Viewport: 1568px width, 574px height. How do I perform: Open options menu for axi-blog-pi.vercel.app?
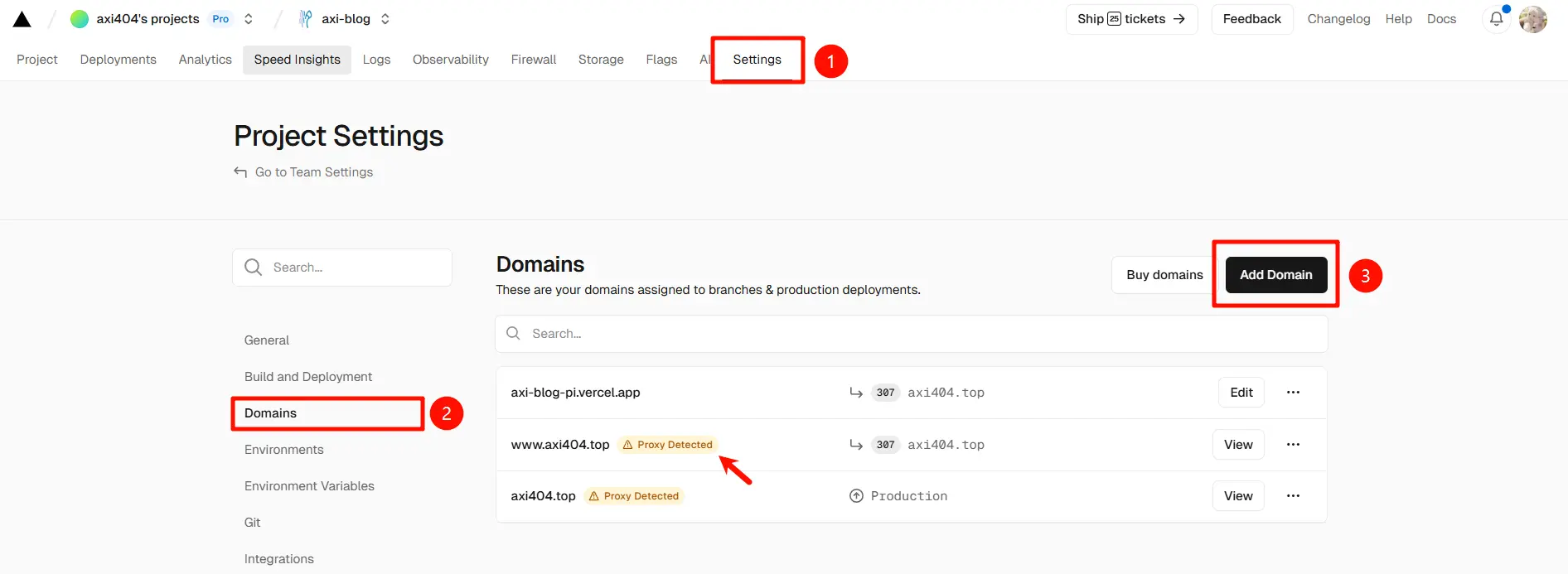coord(1293,393)
